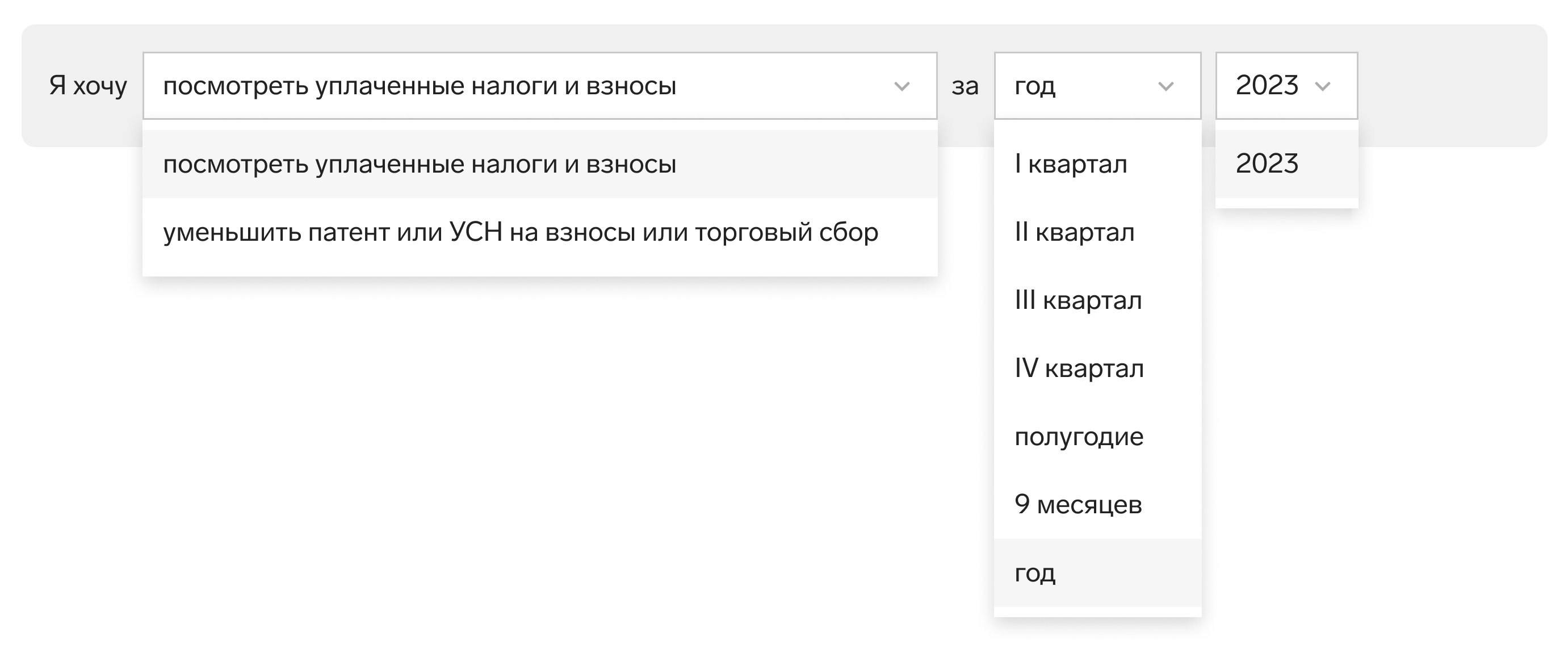1568x645 pixels.
Task: Pick the 'полугодие' period option
Action: click(x=1097, y=437)
